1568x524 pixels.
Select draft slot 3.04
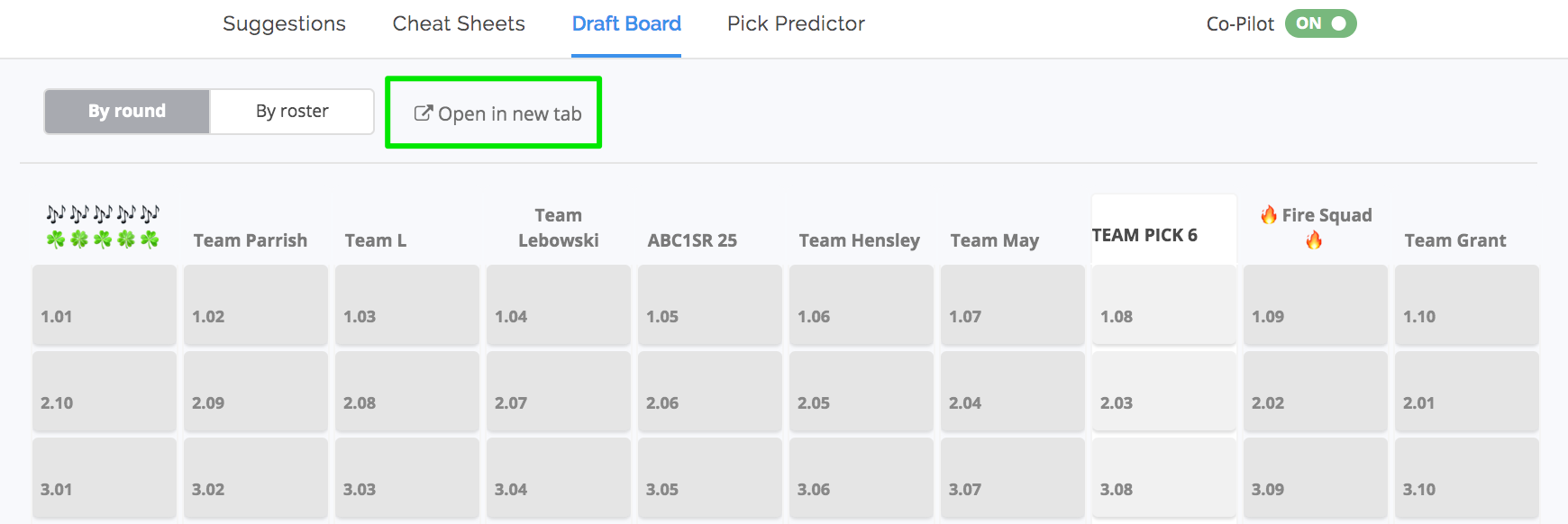click(x=559, y=477)
